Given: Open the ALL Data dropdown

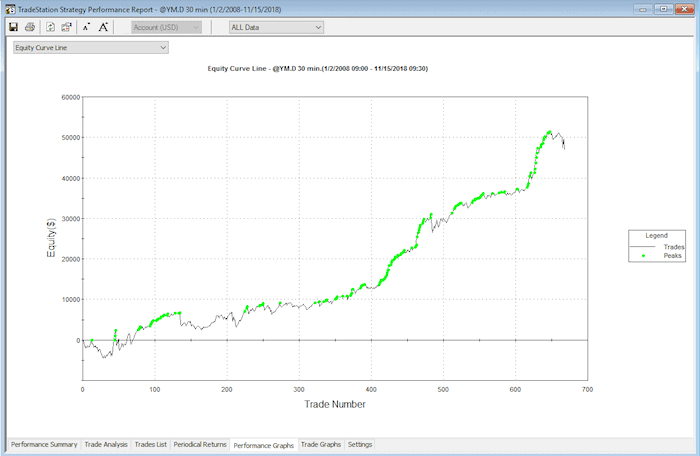Looking at the screenshot, I should pos(276,27).
